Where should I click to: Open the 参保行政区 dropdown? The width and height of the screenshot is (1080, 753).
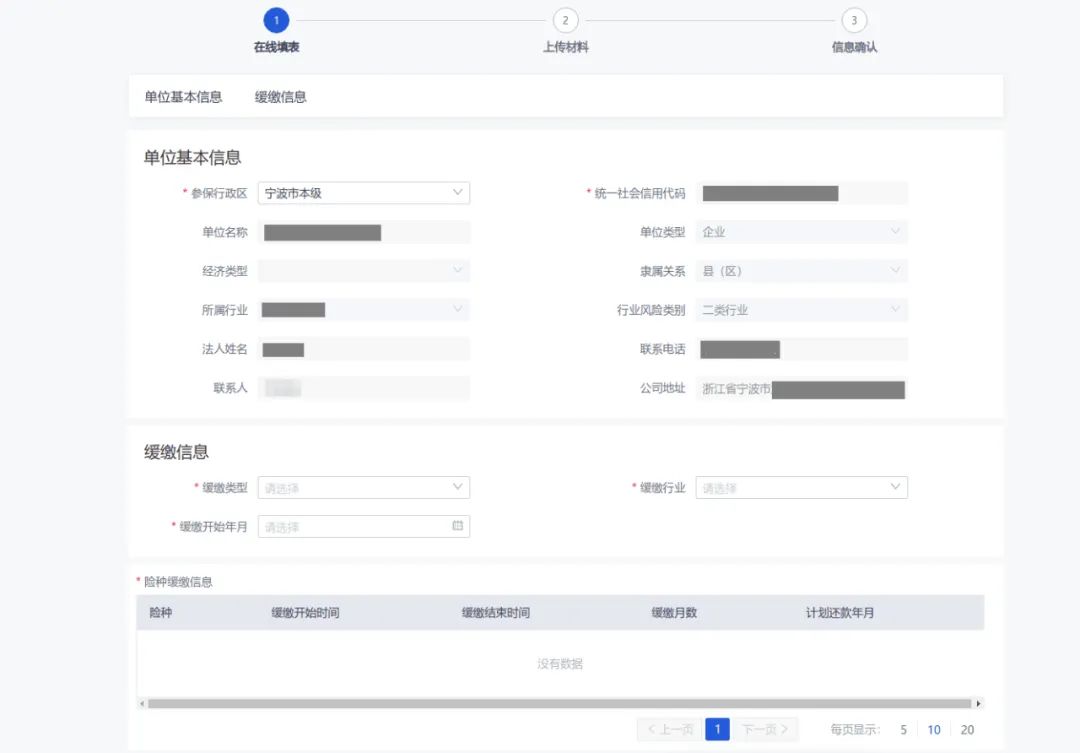point(363,193)
